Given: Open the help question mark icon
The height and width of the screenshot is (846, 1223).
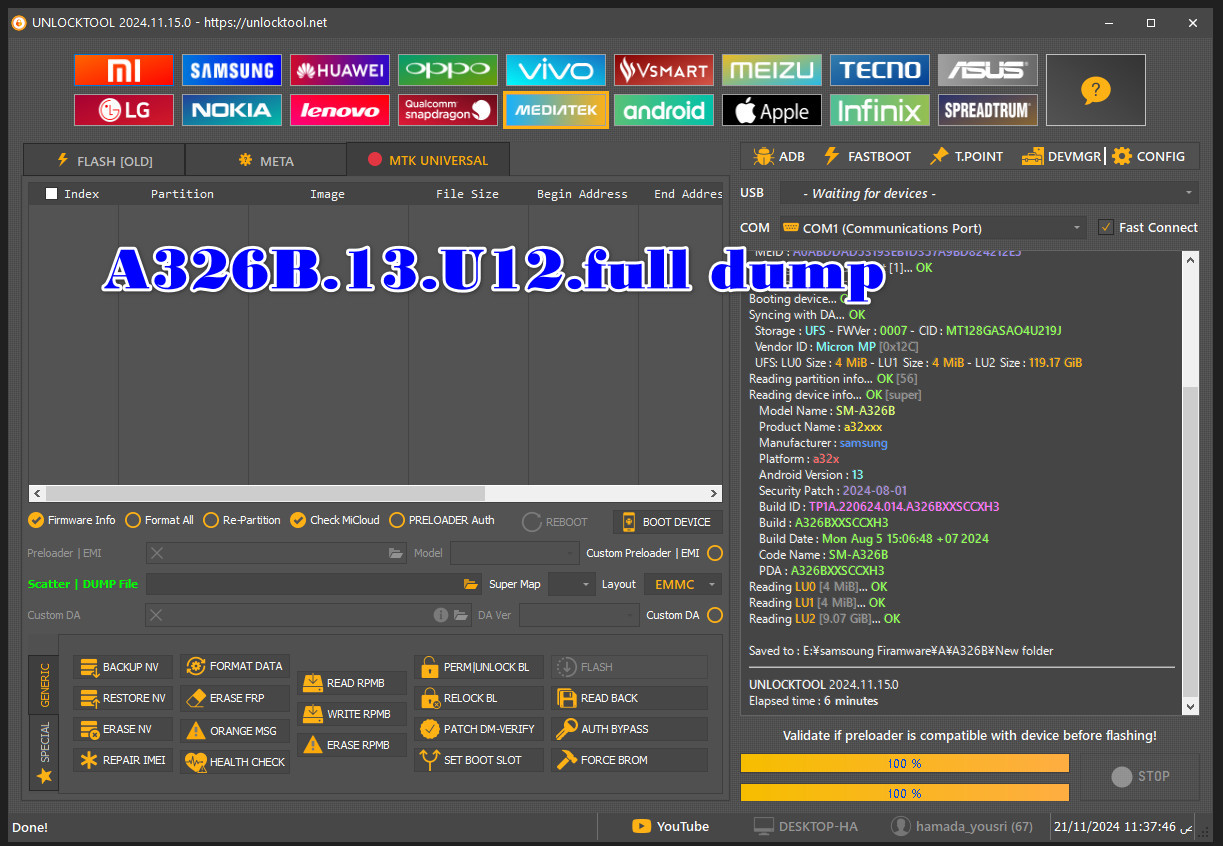Looking at the screenshot, I should [x=1096, y=90].
